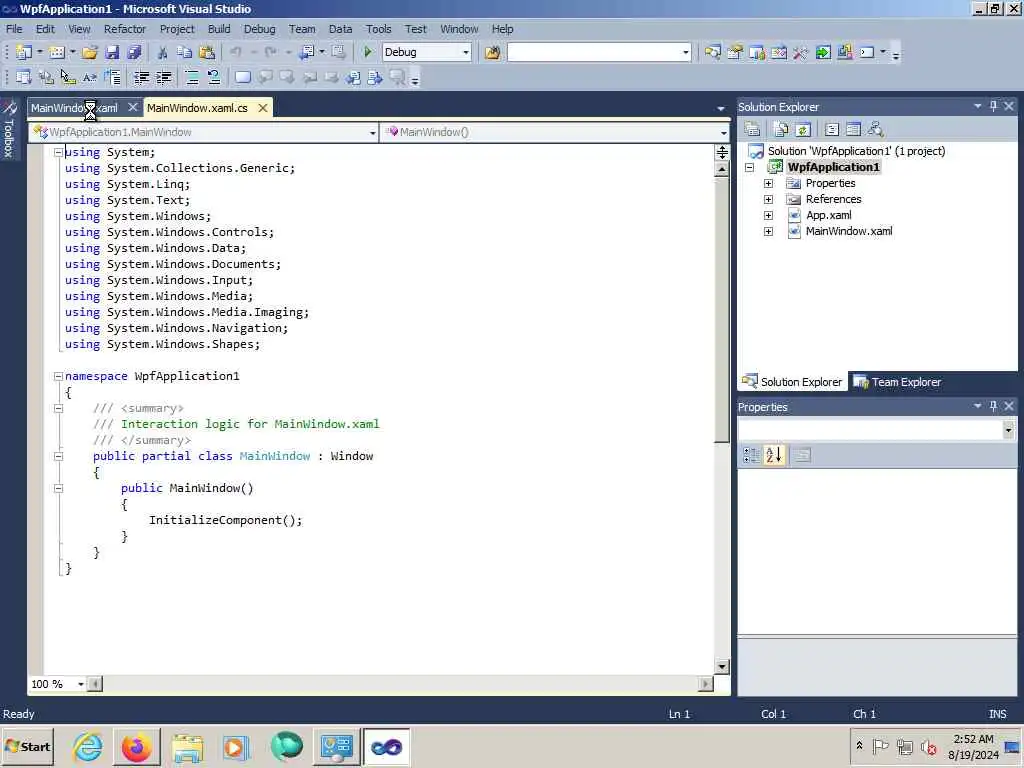1024x768 pixels.
Task: Click the Navigate Backward icon
Action: (x=307, y=52)
